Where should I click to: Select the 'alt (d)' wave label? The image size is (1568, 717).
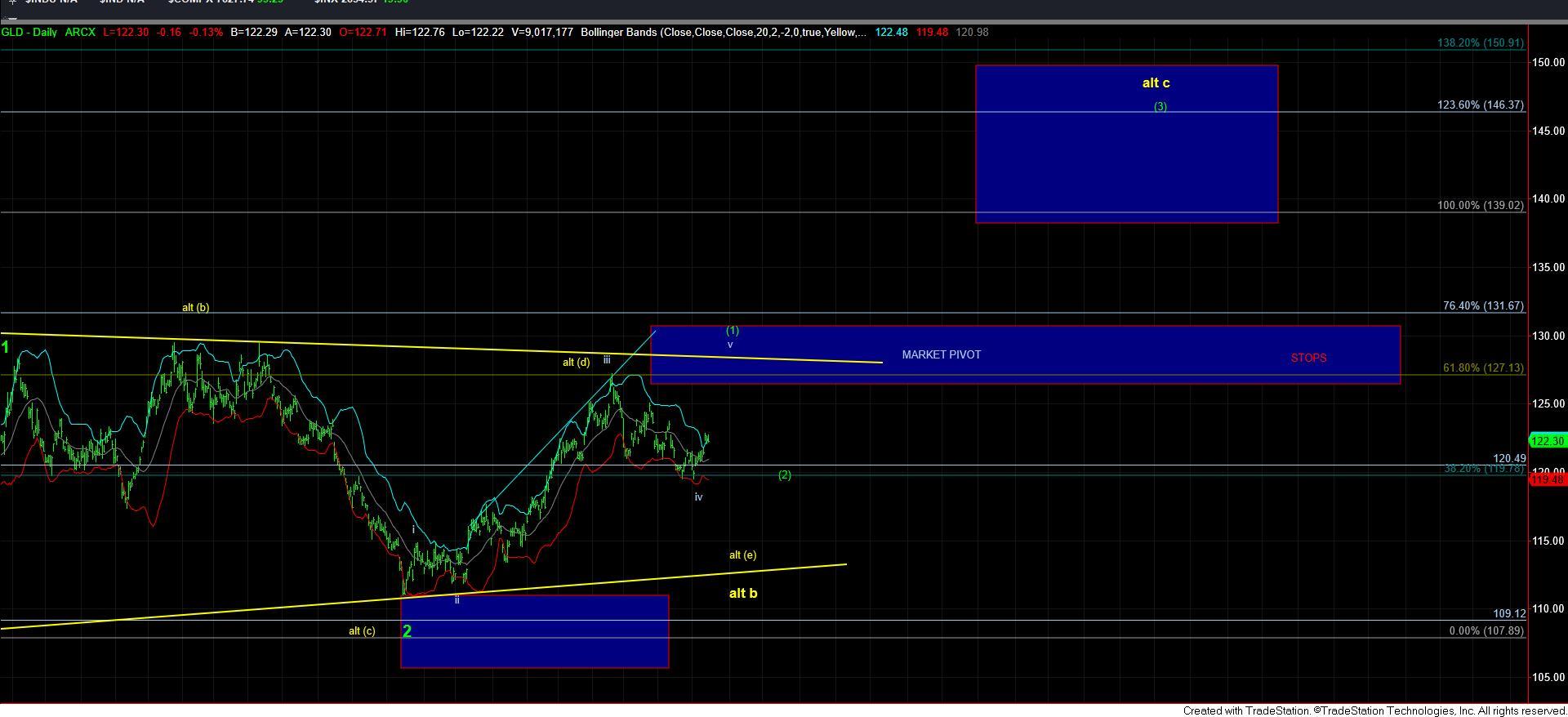(576, 362)
